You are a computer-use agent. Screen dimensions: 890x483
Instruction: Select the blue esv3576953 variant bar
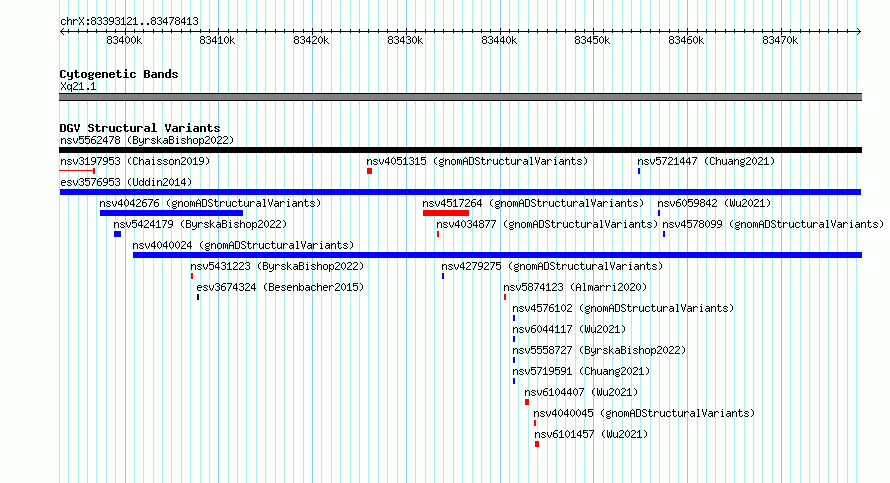[x=460, y=192]
